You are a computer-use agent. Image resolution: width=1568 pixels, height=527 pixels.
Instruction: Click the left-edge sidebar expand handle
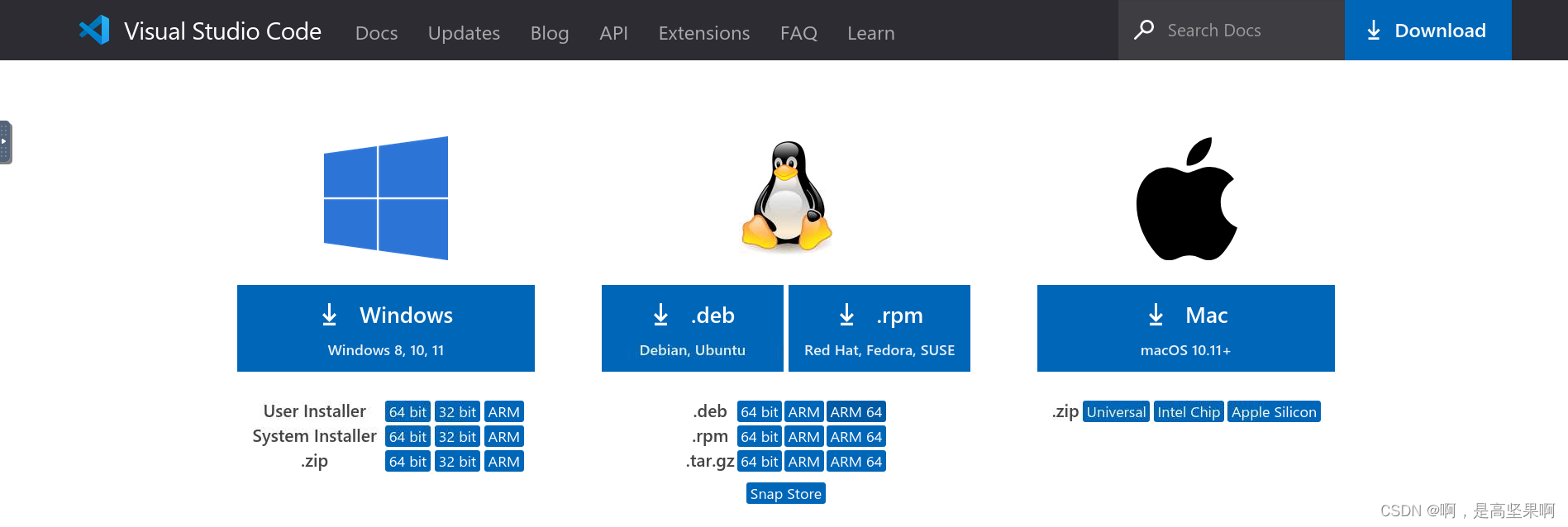click(x=6, y=142)
